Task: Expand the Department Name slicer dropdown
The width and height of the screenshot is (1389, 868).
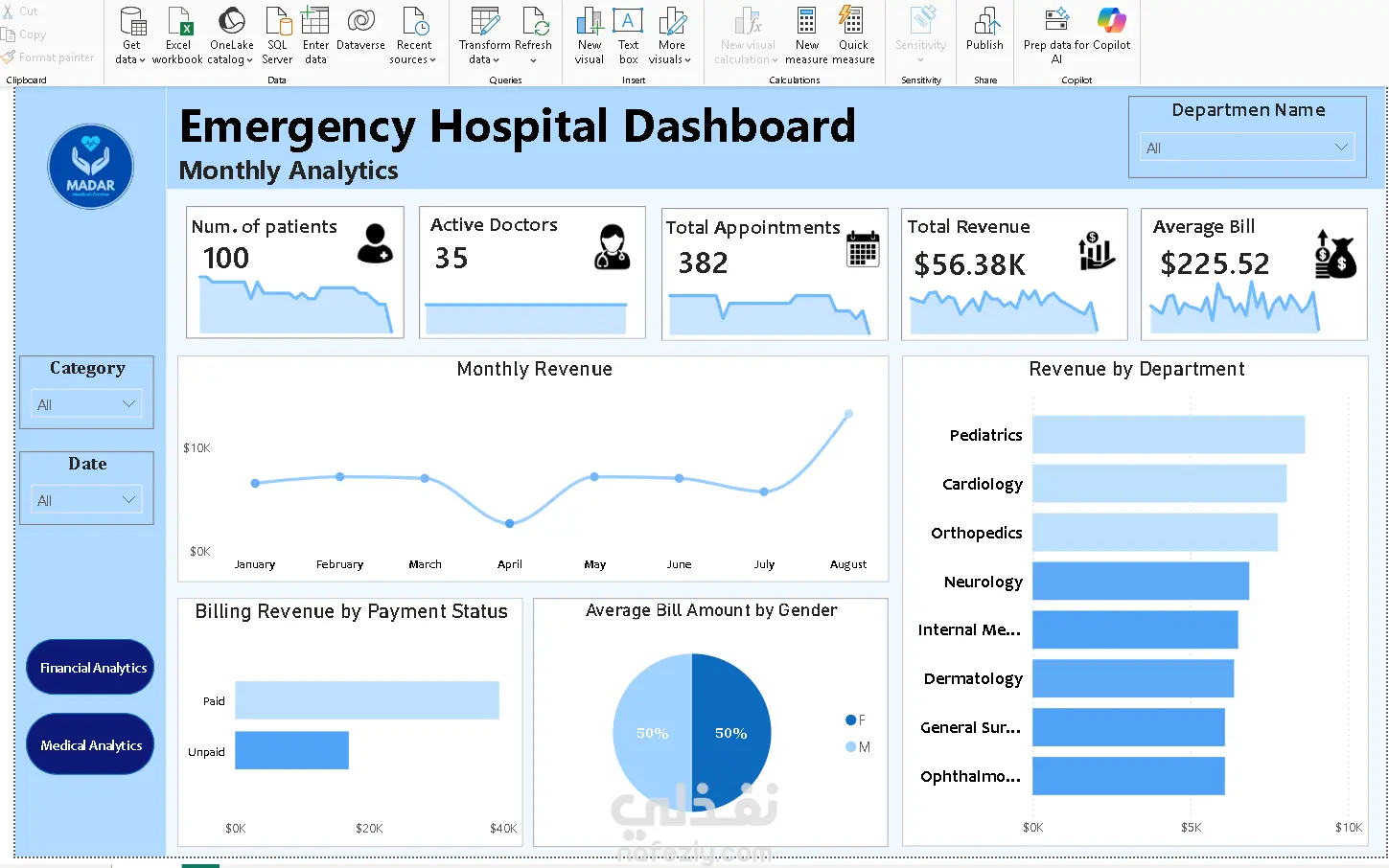Action: pos(1341,148)
